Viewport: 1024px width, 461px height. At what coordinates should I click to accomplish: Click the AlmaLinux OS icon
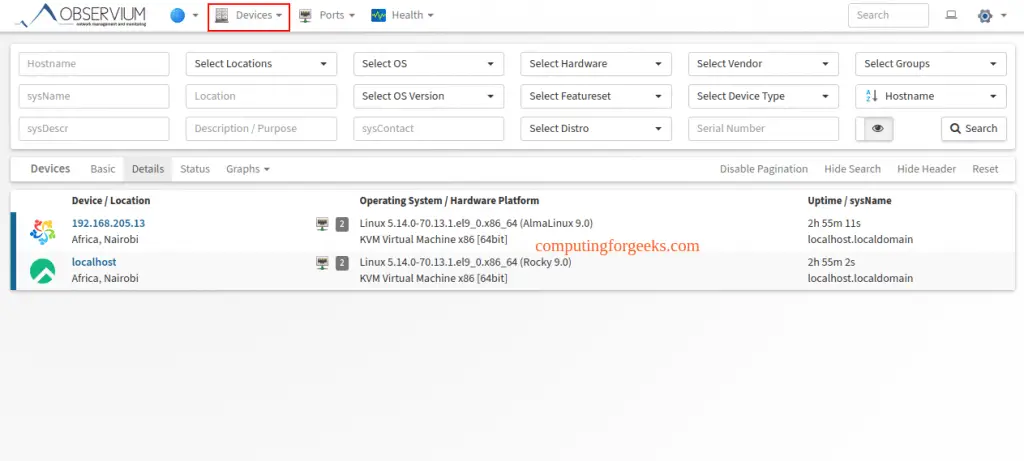tap(42, 232)
